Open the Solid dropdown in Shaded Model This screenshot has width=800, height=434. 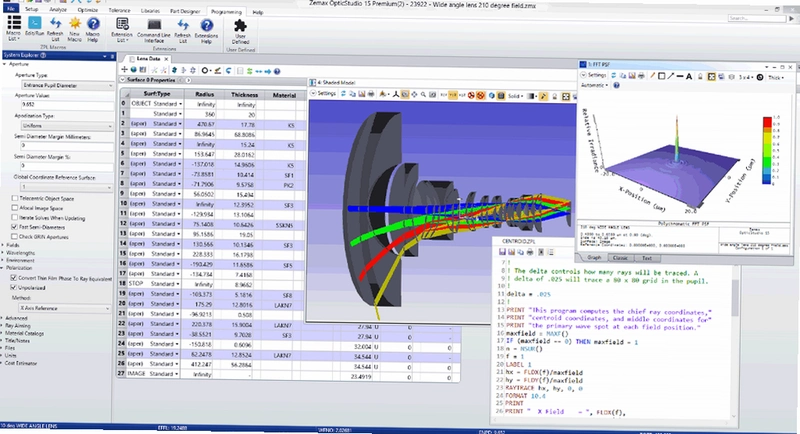(x=515, y=95)
